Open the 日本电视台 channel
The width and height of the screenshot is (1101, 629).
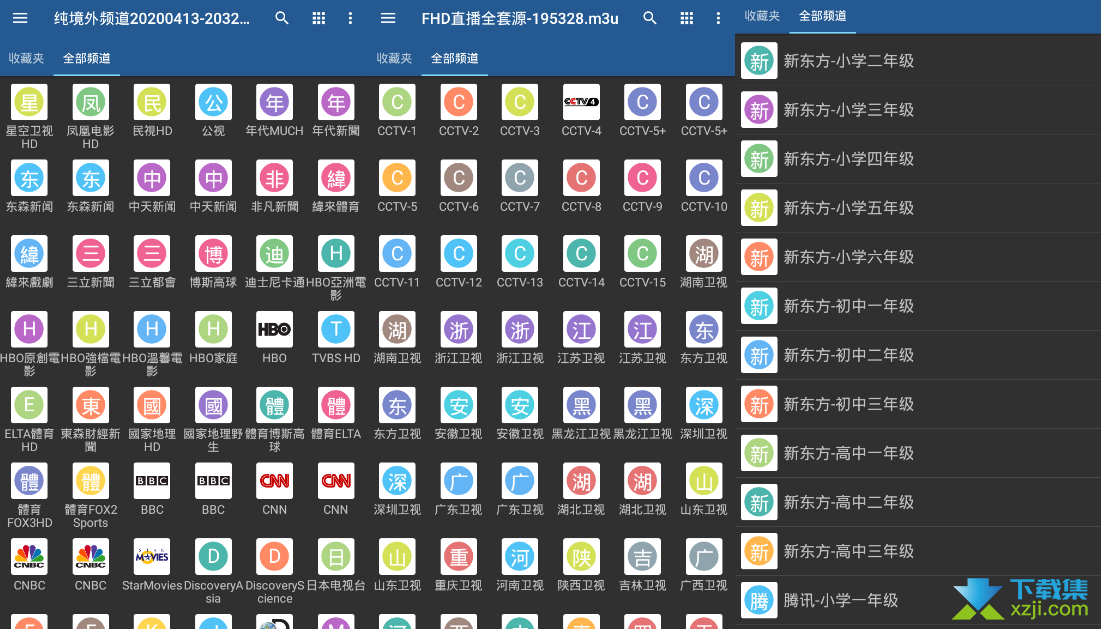point(336,565)
